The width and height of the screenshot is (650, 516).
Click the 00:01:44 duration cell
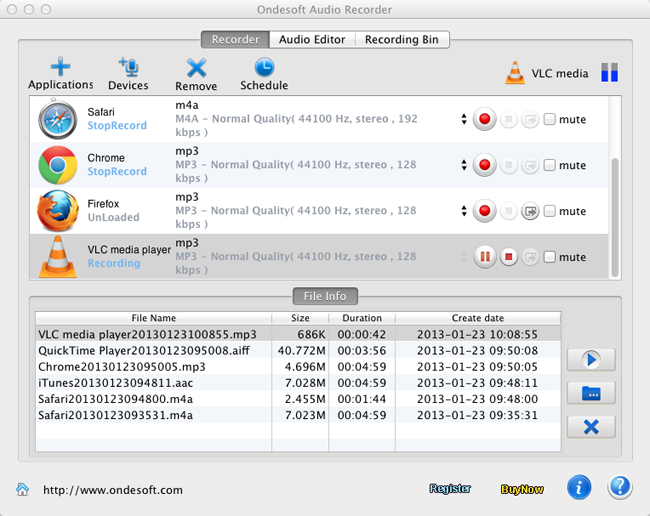(362, 399)
